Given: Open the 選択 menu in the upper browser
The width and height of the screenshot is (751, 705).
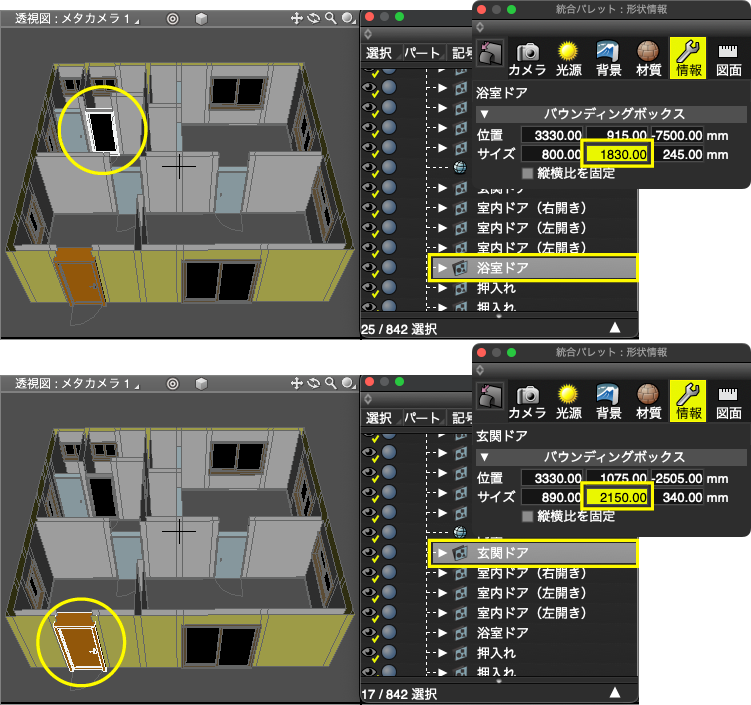Looking at the screenshot, I should (381, 53).
